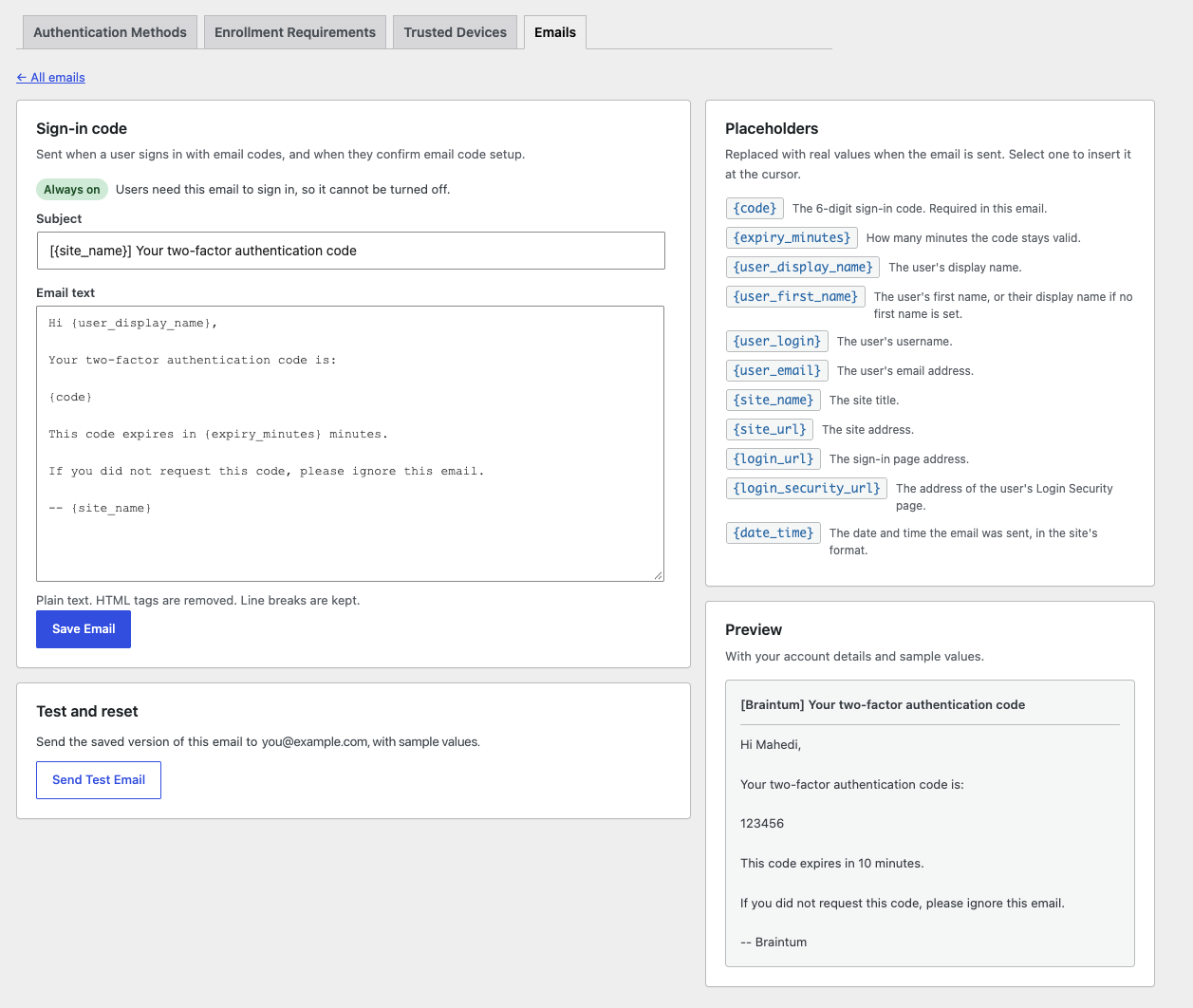The image size is (1193, 1008).
Task: Insert the {login_security_url} placeholder
Action: (x=807, y=488)
